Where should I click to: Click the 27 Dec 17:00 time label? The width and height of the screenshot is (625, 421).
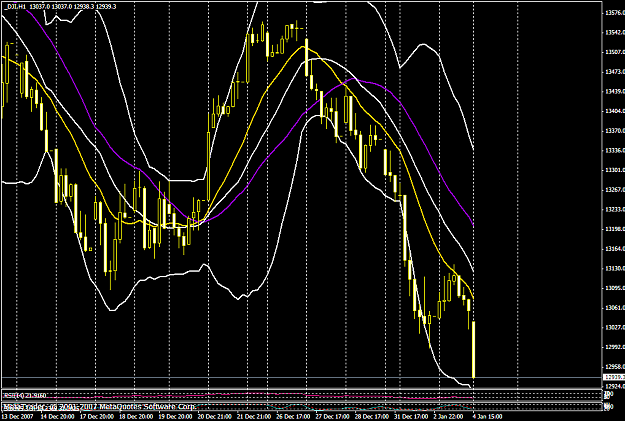[332, 417]
